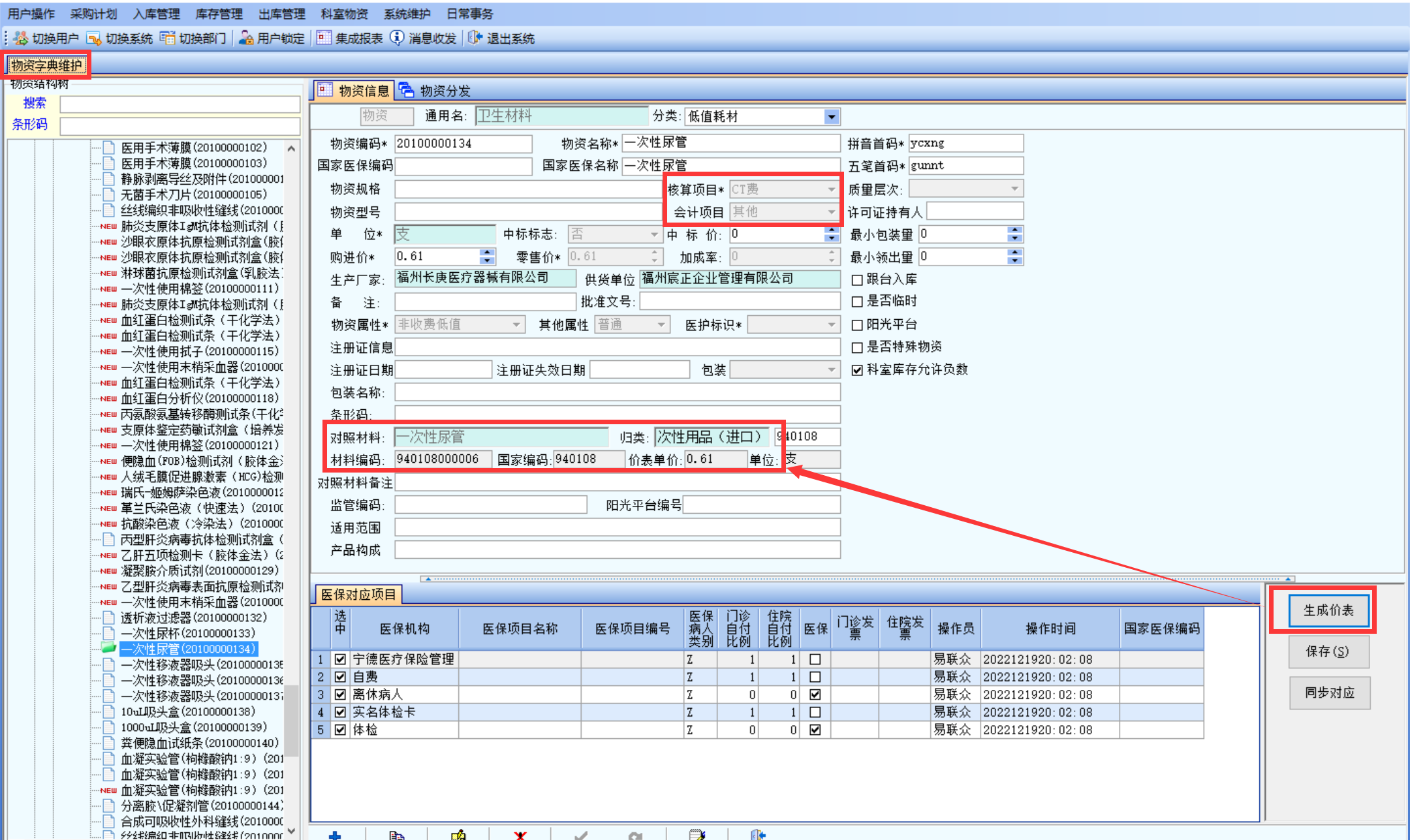
Task: Click the 切换用户 switch user icon
Action: click(21, 39)
